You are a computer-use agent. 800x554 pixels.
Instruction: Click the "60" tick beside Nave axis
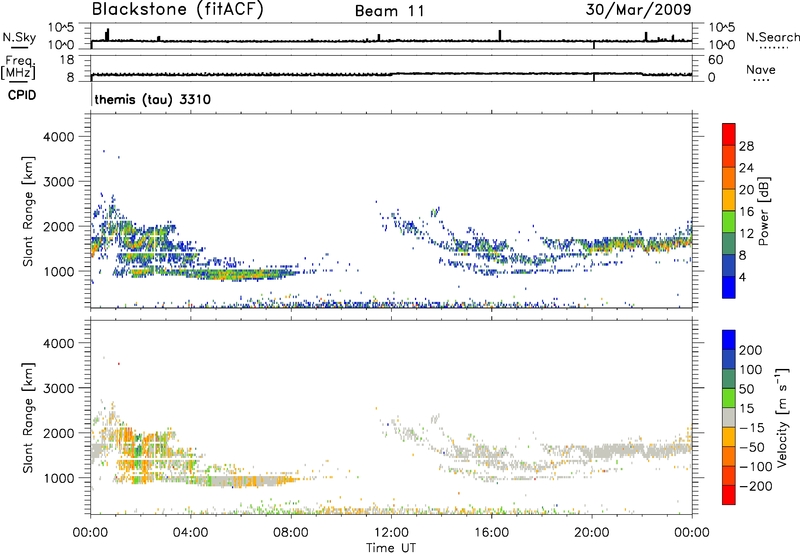tap(715, 60)
